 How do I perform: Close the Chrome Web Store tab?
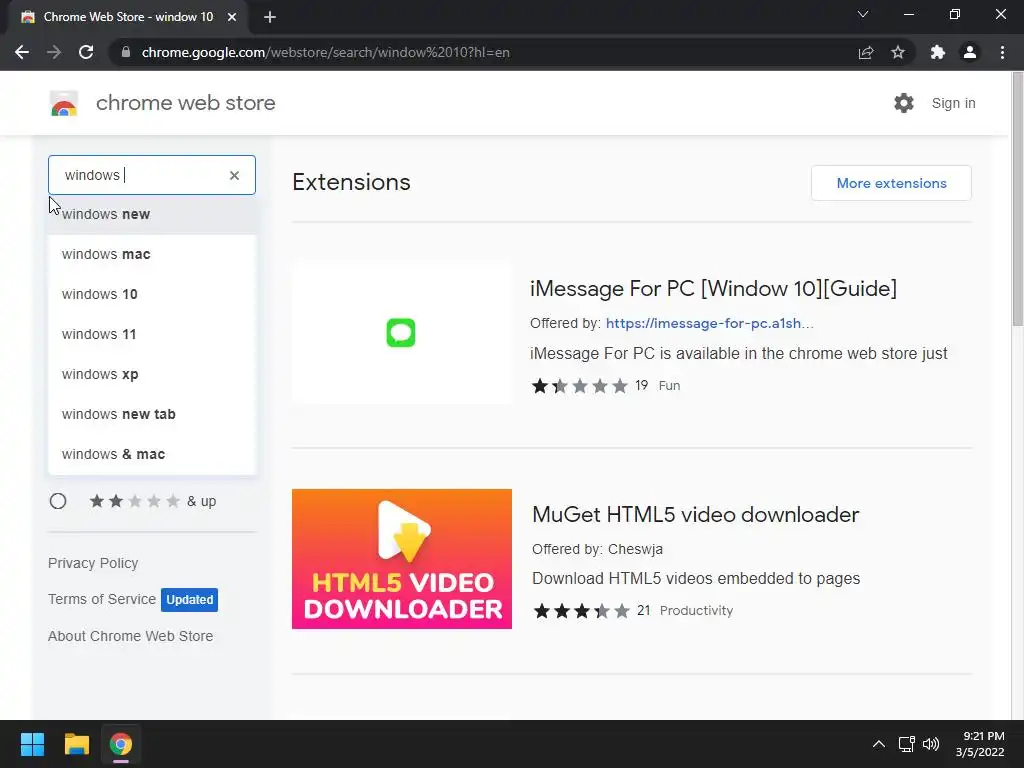click(232, 17)
